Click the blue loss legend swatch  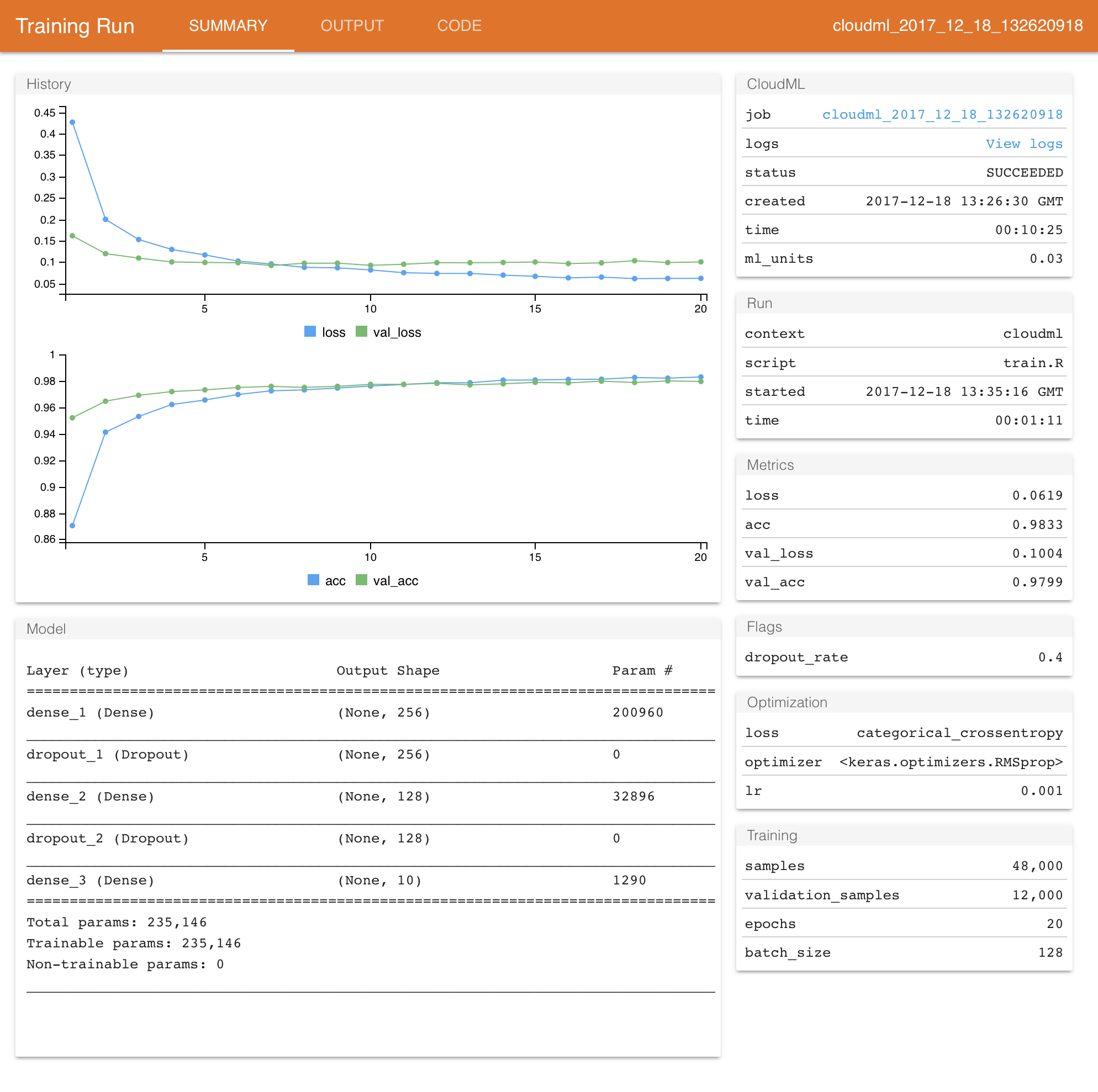tap(310, 332)
